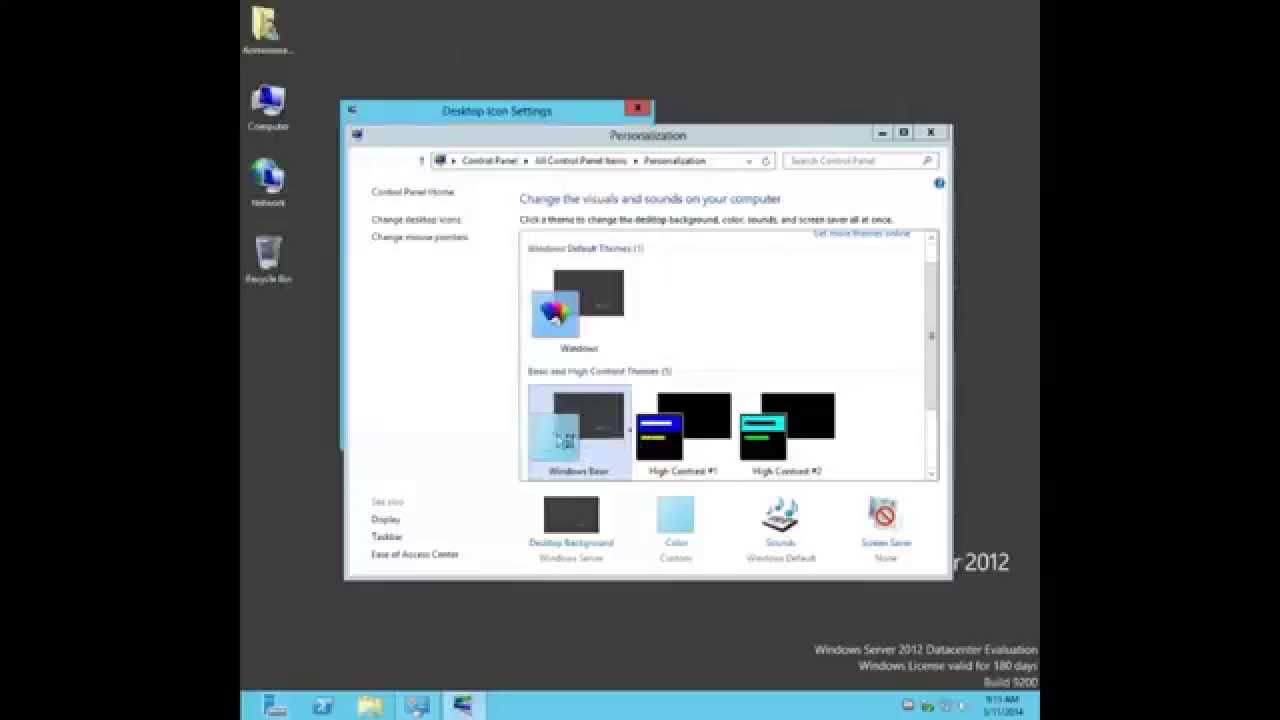Open the address bar history dropdown
Viewport: 1280px width, 720px height.
(748, 160)
